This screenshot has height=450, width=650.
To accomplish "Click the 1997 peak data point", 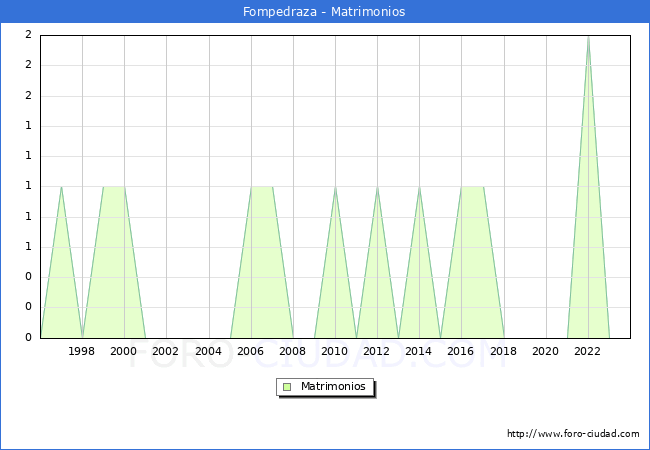I will [61, 187].
